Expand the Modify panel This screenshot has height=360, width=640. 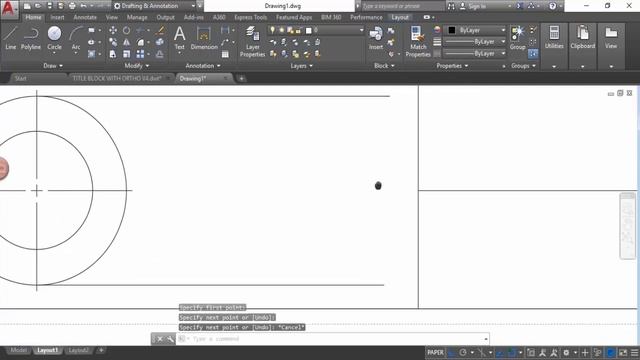pos(136,66)
